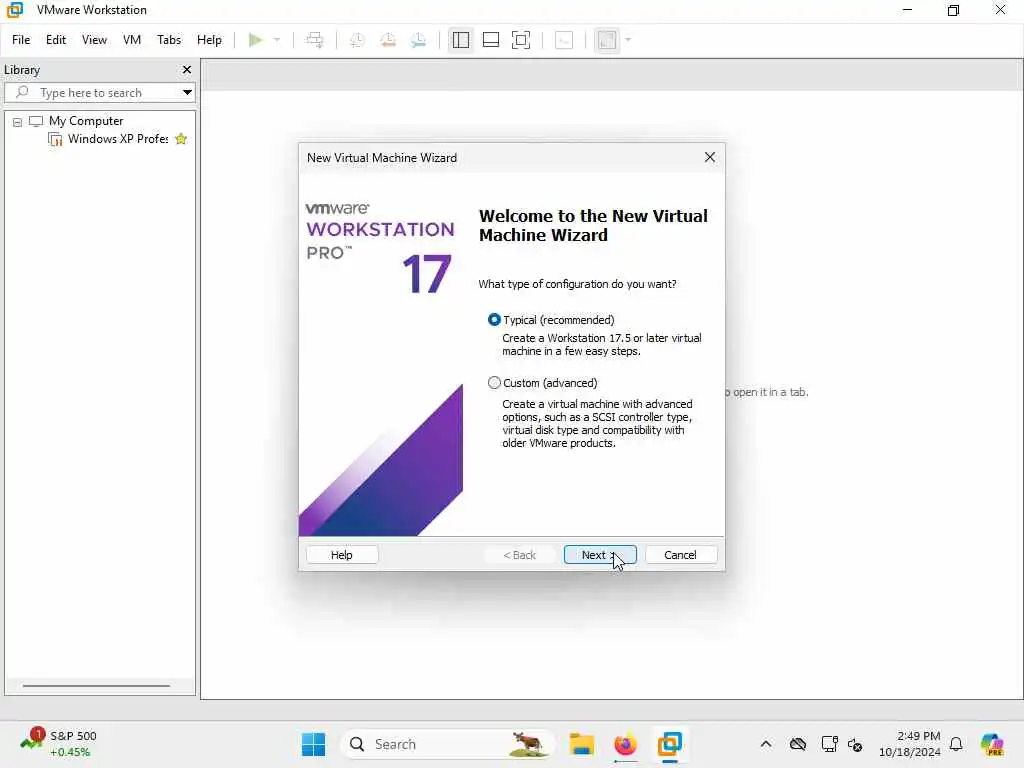Click the VMware Workstation title bar icon
Screen dimensions: 1024x768
coord(14,10)
